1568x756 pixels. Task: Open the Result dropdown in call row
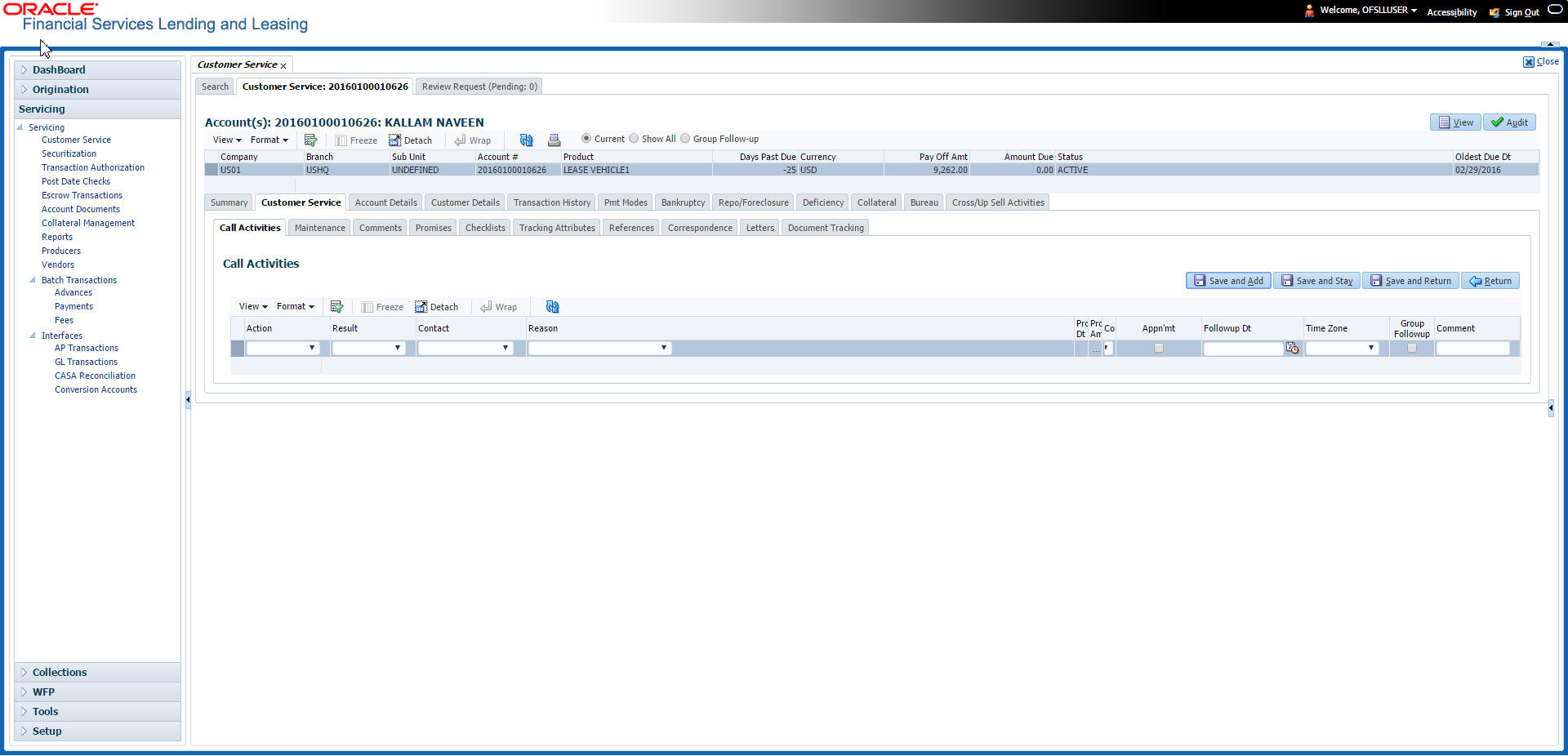click(368, 349)
